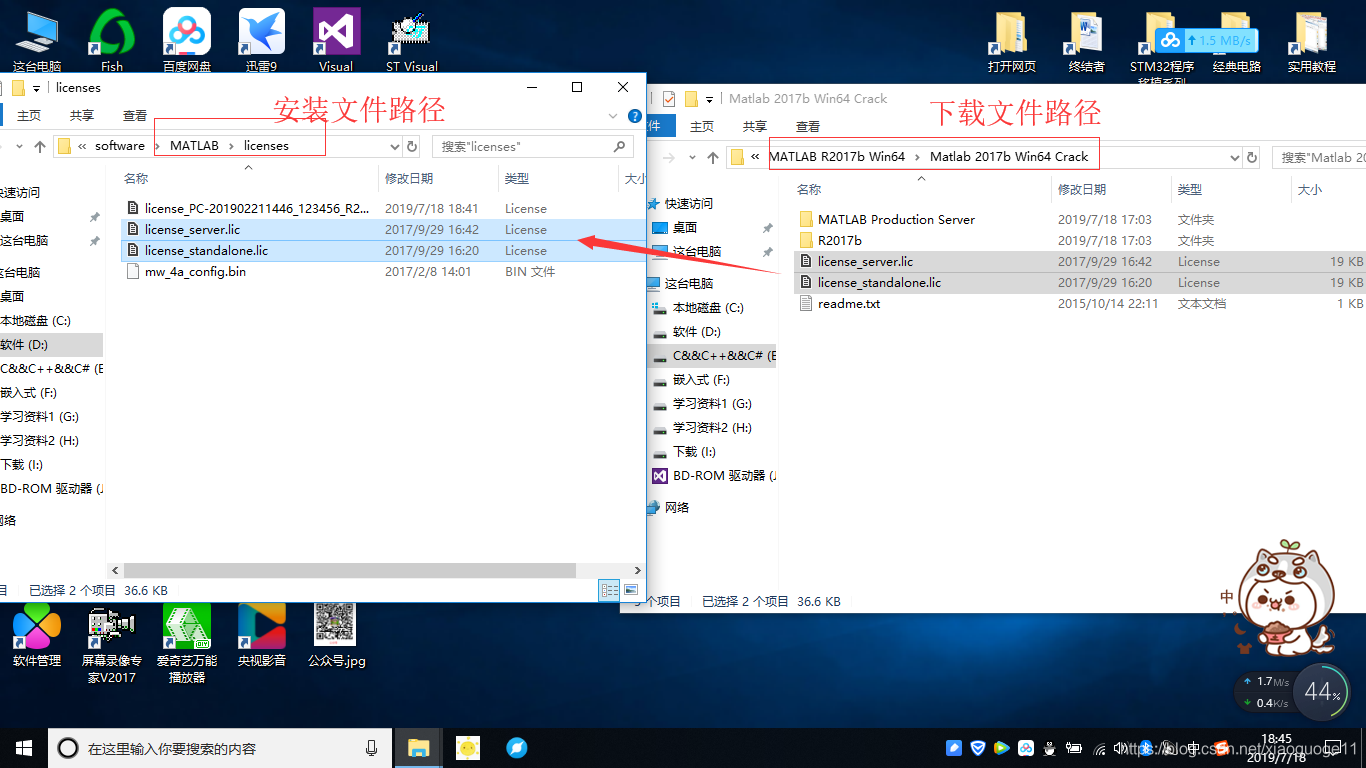The image size is (1366, 768).
Task: Expand address history dropdown in licenses window
Action: (x=394, y=146)
